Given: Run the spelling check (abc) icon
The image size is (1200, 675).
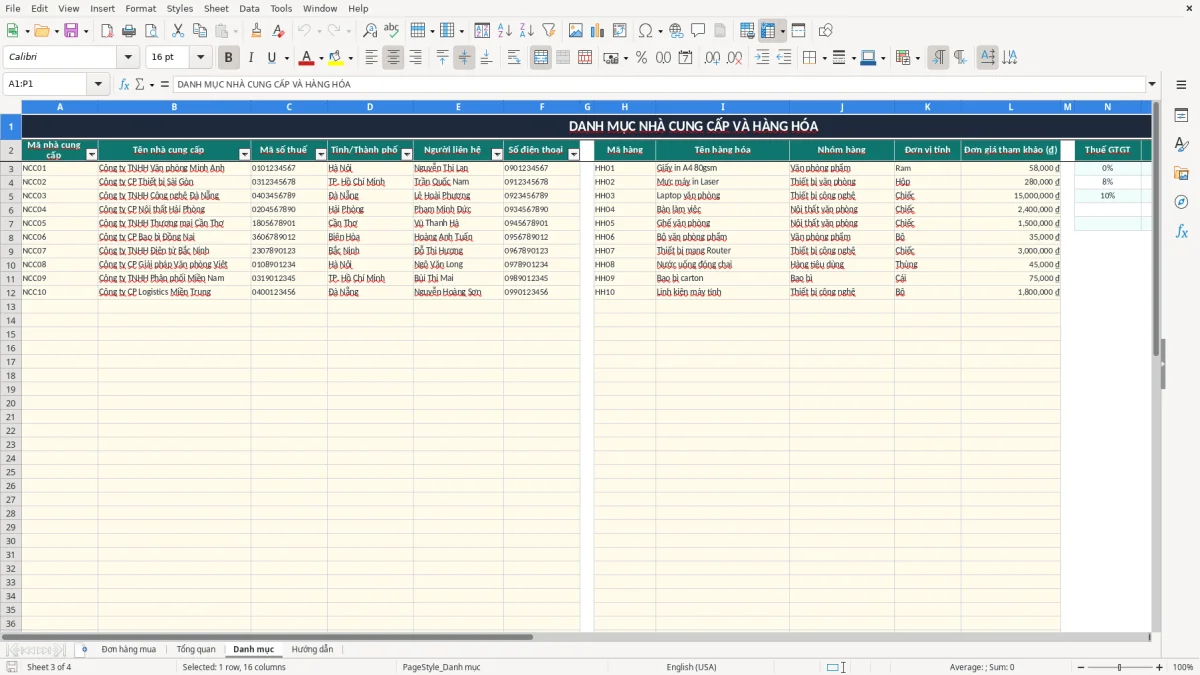Looking at the screenshot, I should tap(392, 31).
